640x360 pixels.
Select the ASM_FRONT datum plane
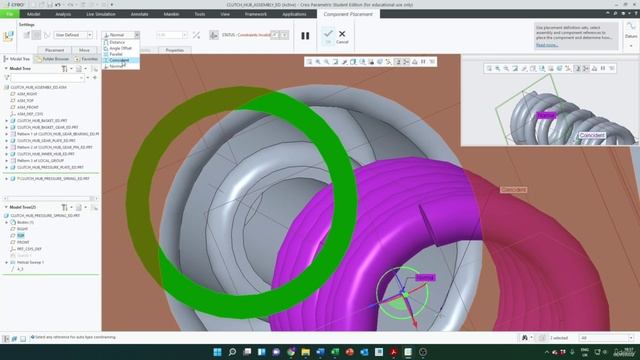tap(28, 107)
